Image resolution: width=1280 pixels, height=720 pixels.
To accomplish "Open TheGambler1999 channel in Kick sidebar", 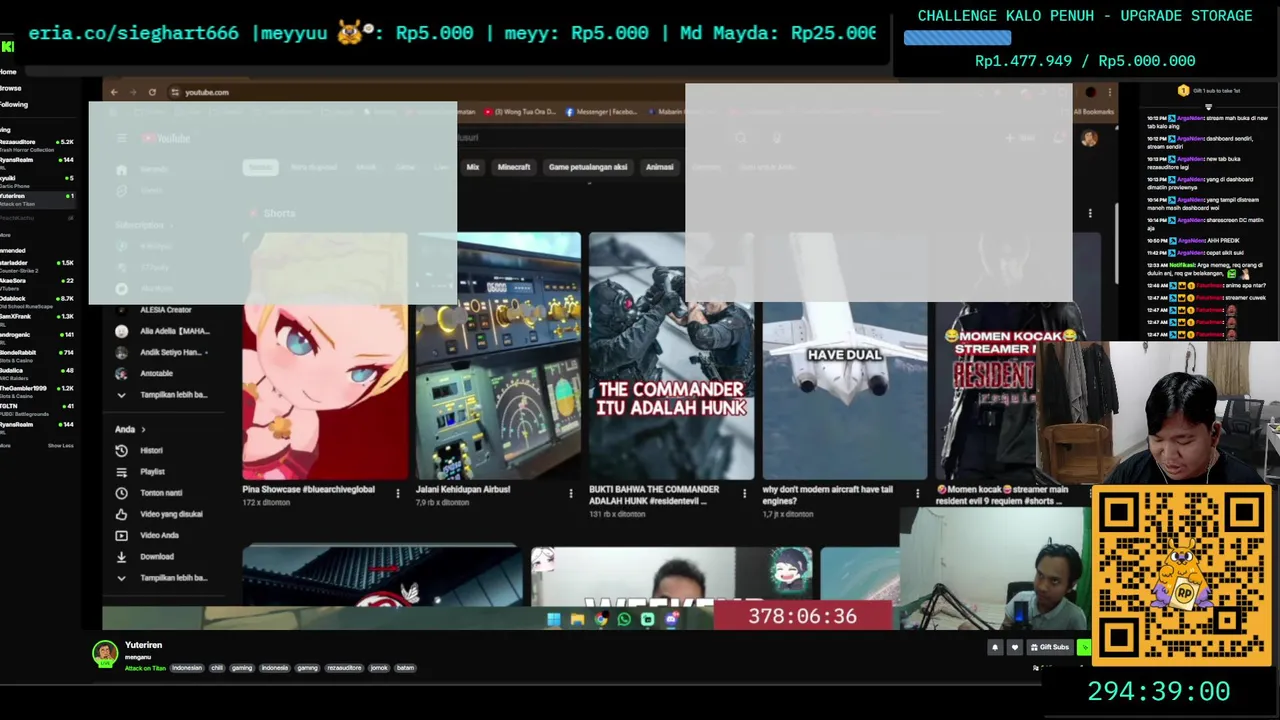I will tap(37, 390).
